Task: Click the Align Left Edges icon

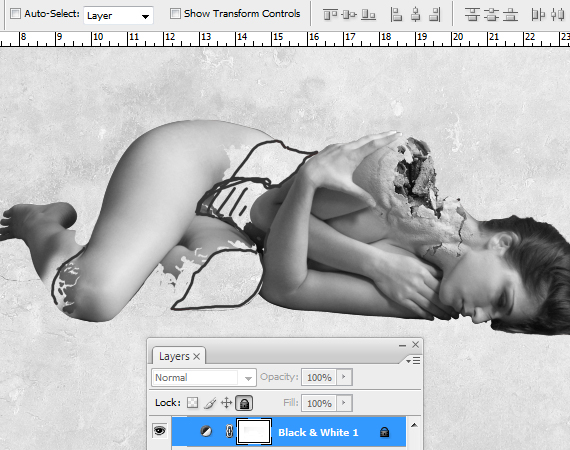Action: point(396,15)
